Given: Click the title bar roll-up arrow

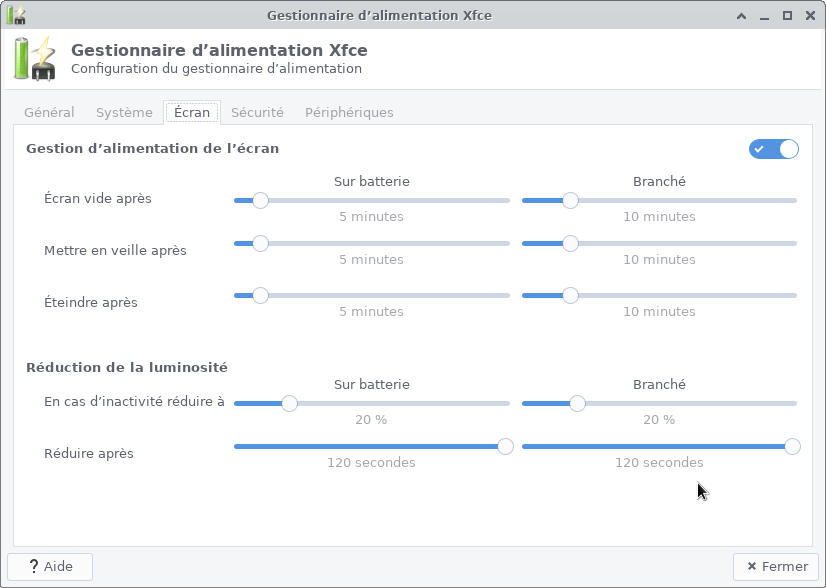Looking at the screenshot, I should 741,16.
